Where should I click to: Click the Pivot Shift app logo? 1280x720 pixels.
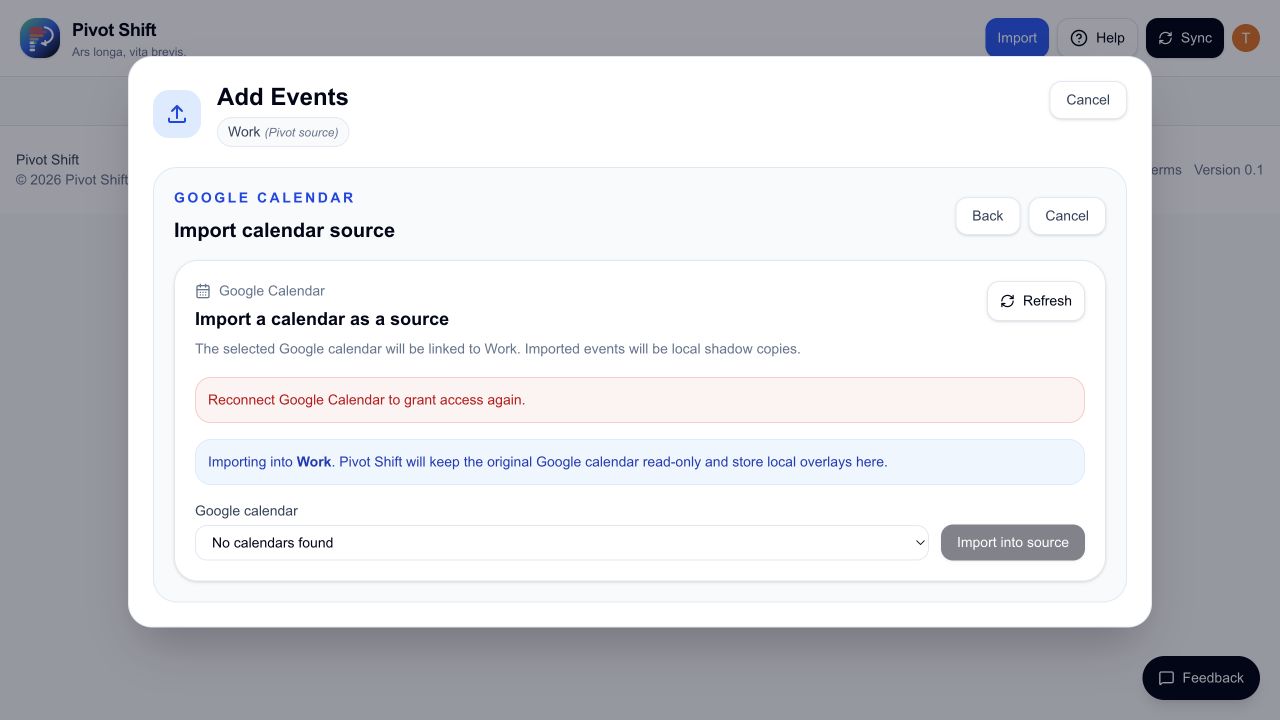40,38
